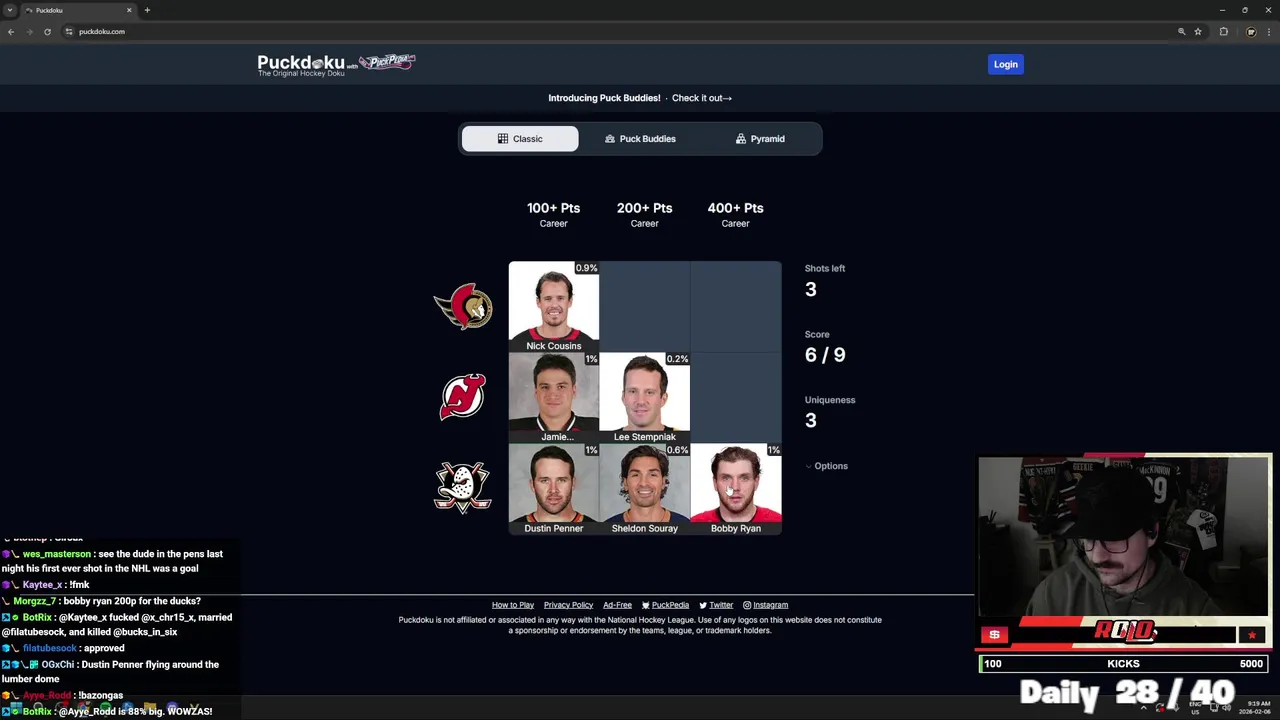The width and height of the screenshot is (1280, 720).
Task: Click the Score 6 / 9 value
Action: click(x=825, y=355)
